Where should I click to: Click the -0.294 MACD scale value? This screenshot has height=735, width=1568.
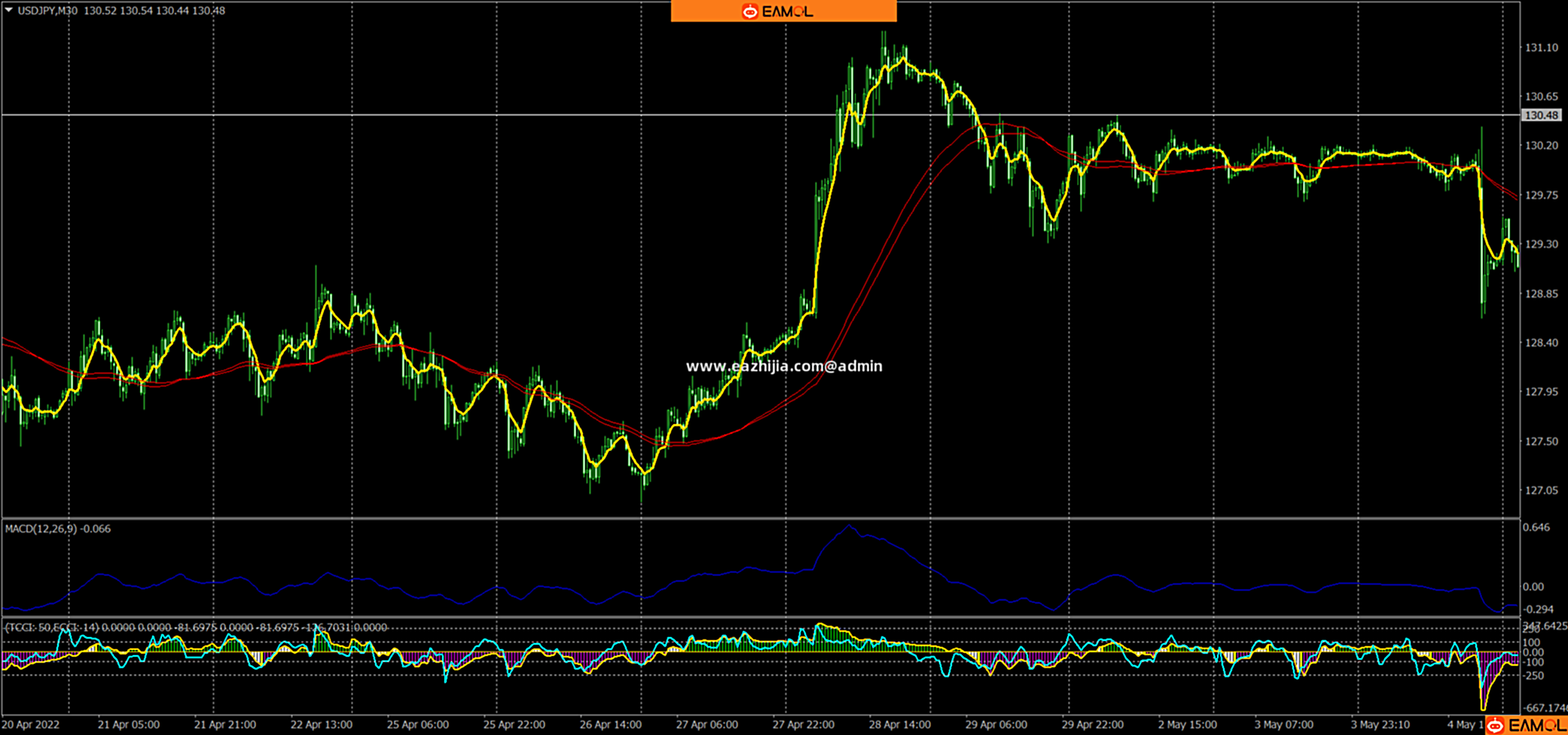tap(1538, 609)
